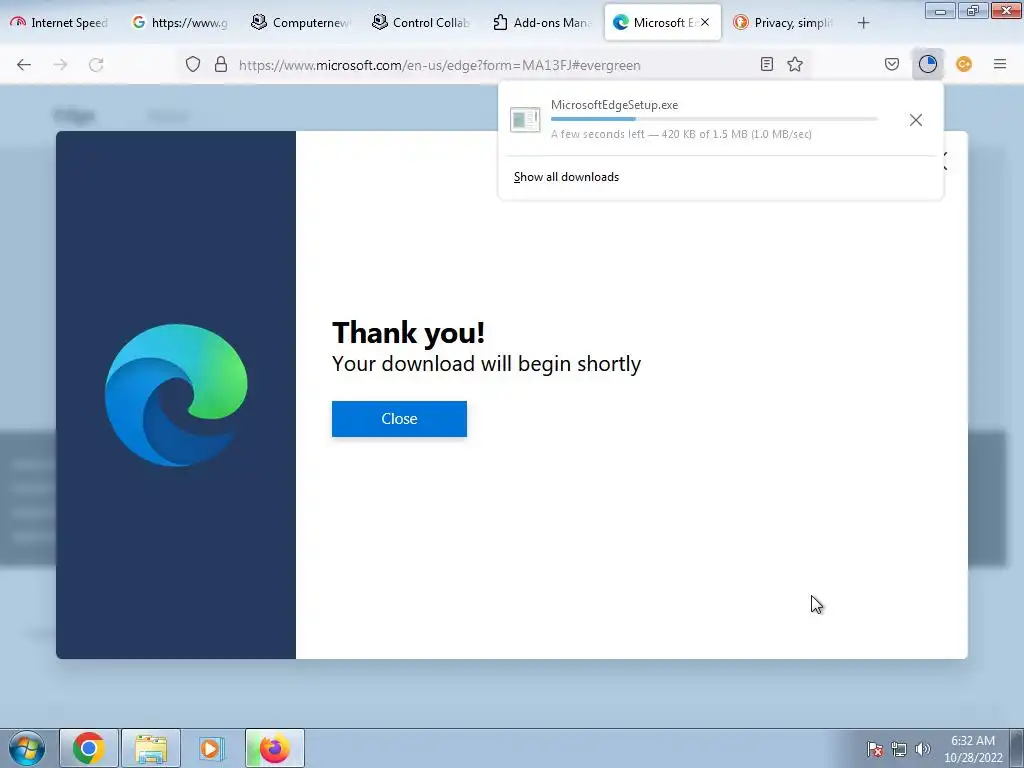Switch to the Add-ons Manager tab

pos(541,23)
